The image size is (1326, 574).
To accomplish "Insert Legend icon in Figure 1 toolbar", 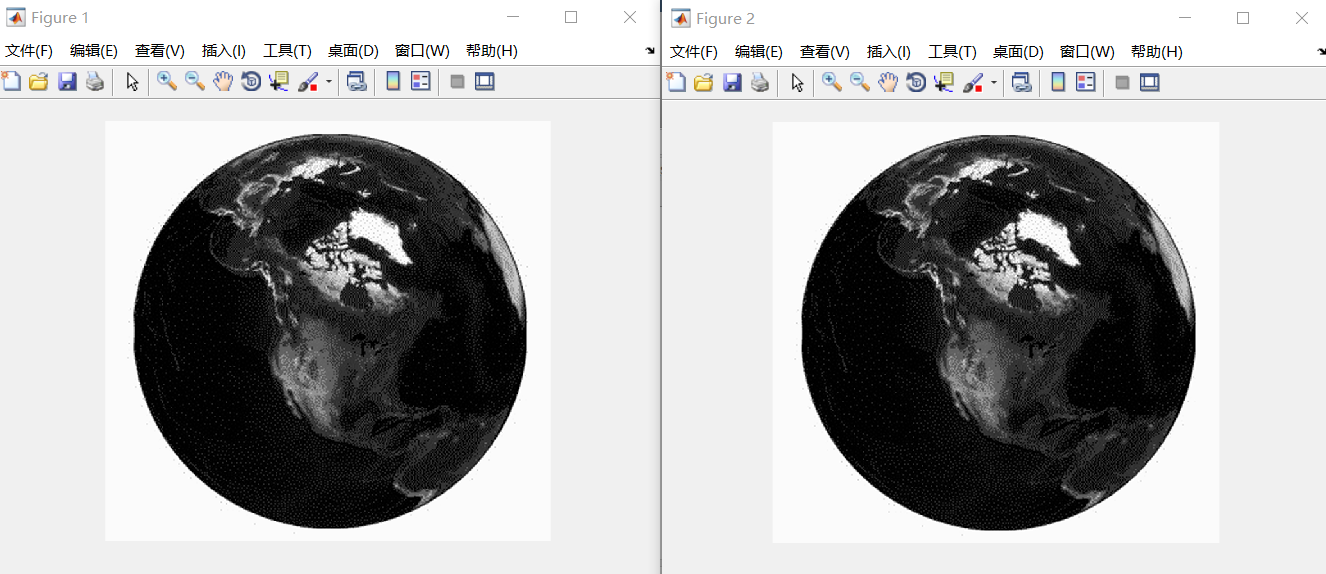I will tap(421, 82).
